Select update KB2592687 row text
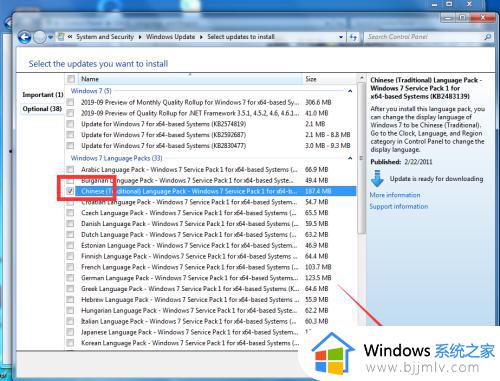The height and width of the screenshot is (381, 500). pos(163,135)
